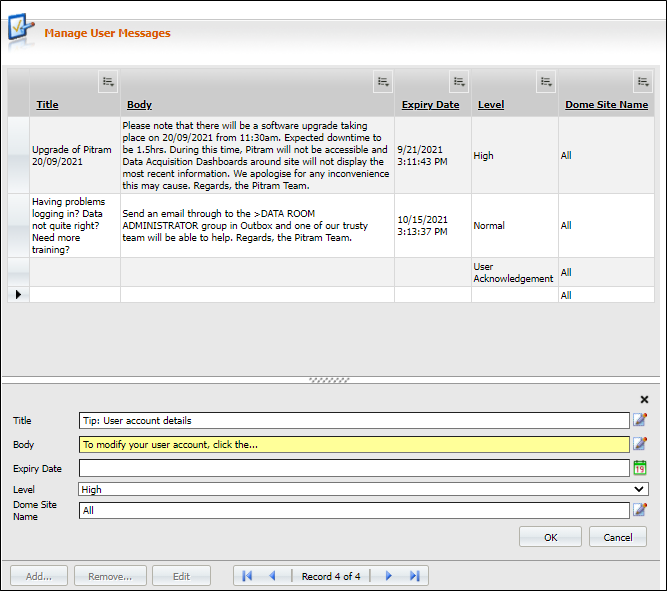
Task: Expand the Level dropdown showing High
Action: pyautogui.click(x=638, y=489)
